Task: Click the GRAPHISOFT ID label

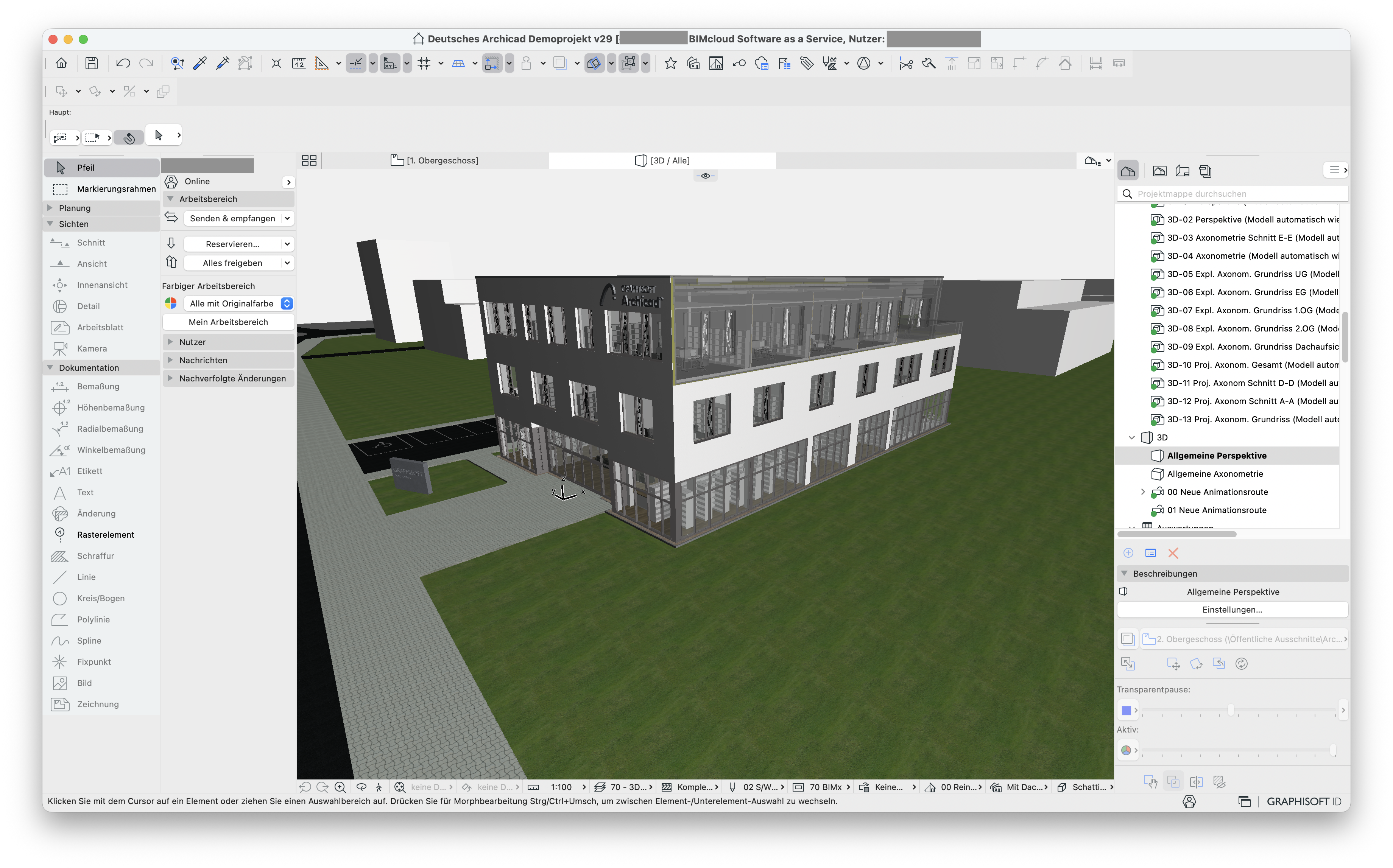Action: click(1304, 802)
